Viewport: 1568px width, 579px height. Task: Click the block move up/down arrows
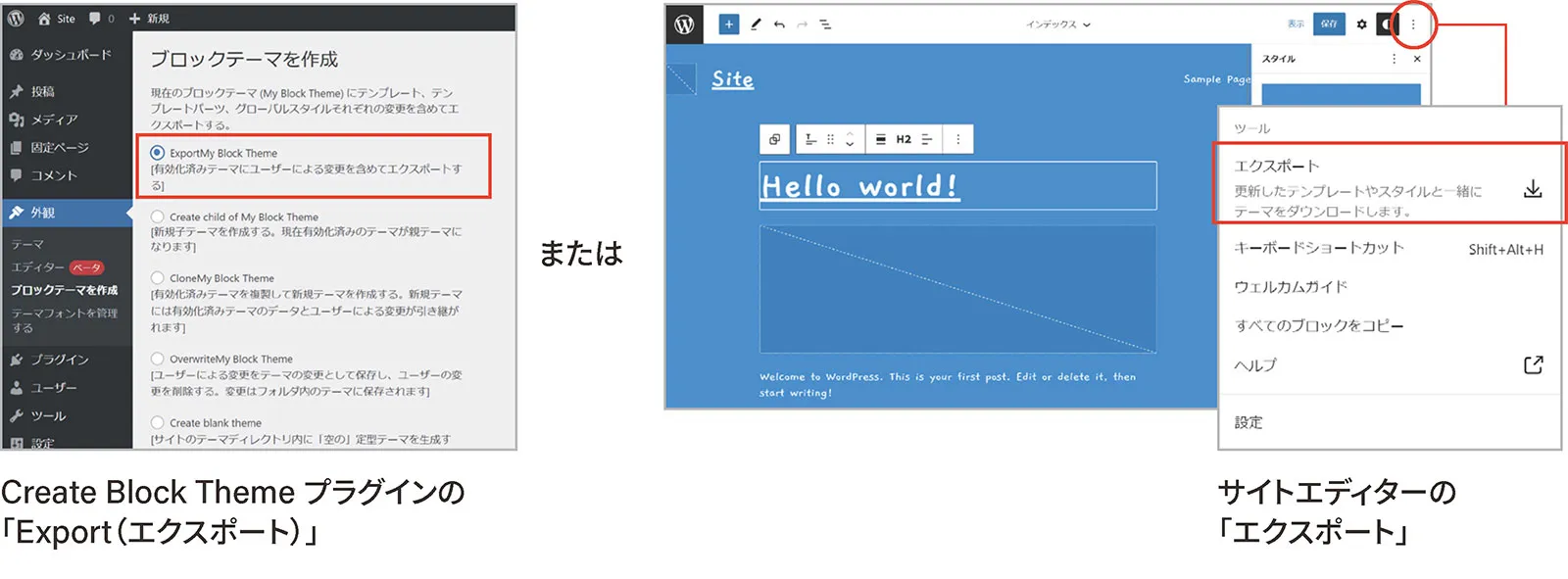(850, 139)
